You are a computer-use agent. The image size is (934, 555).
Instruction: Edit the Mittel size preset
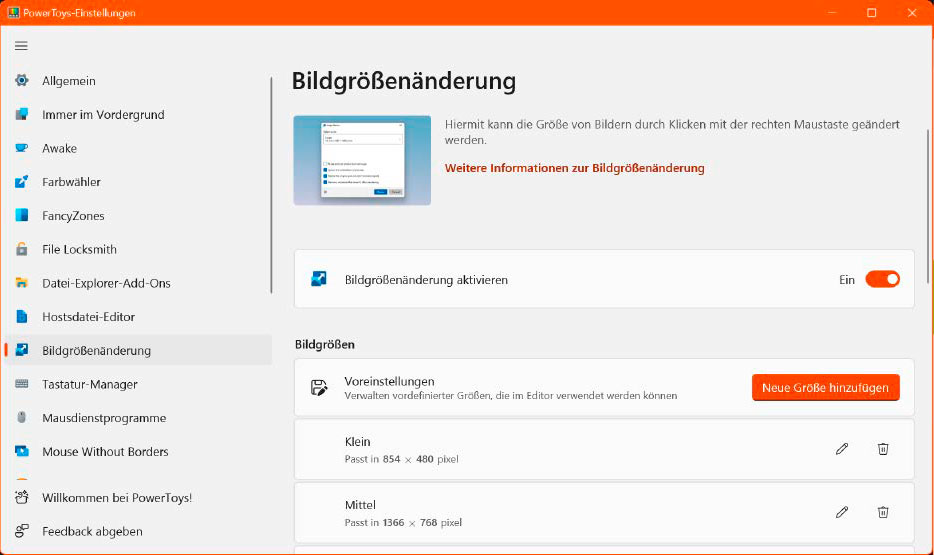pos(842,512)
